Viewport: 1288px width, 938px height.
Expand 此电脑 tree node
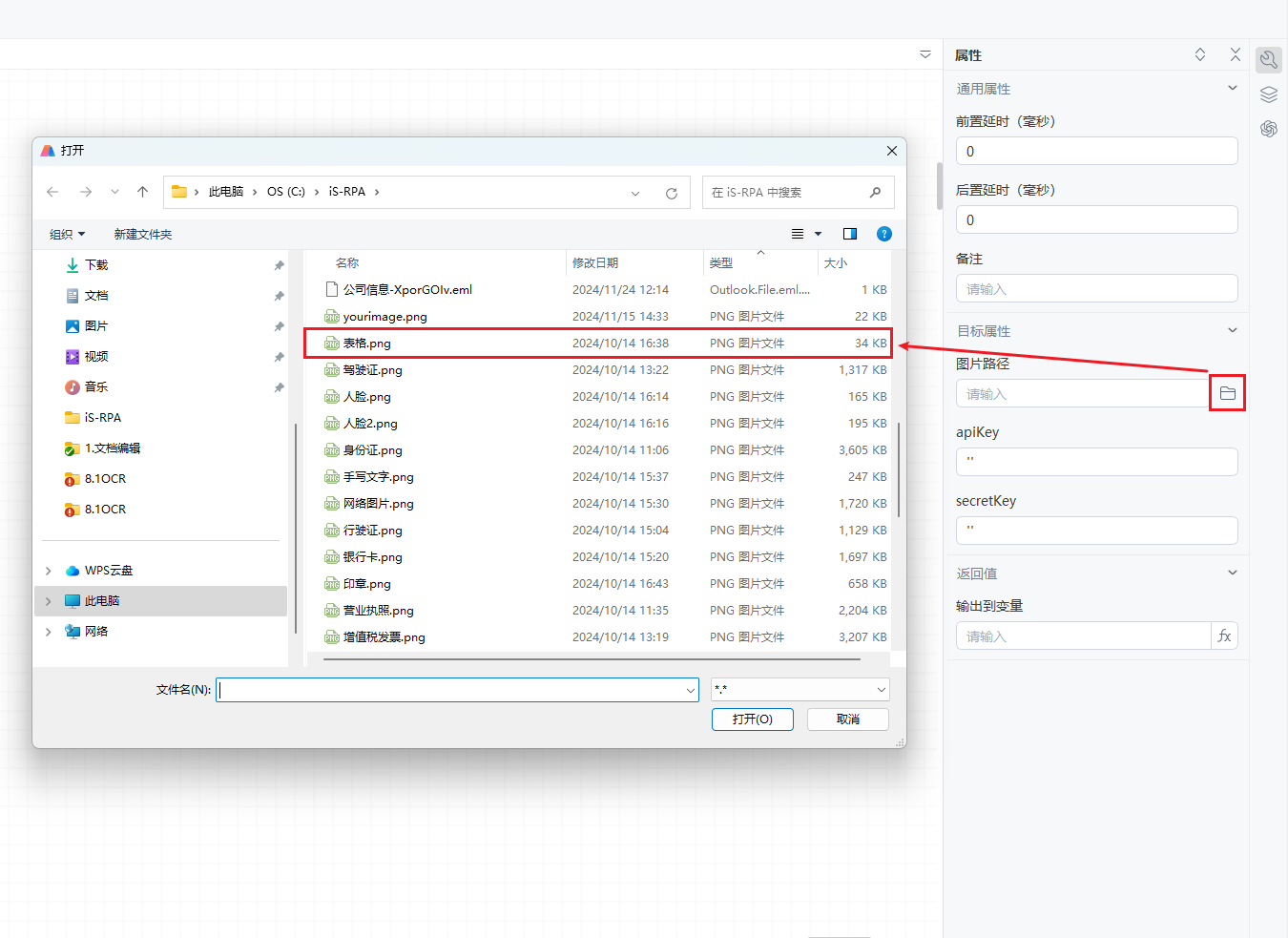click(x=49, y=601)
